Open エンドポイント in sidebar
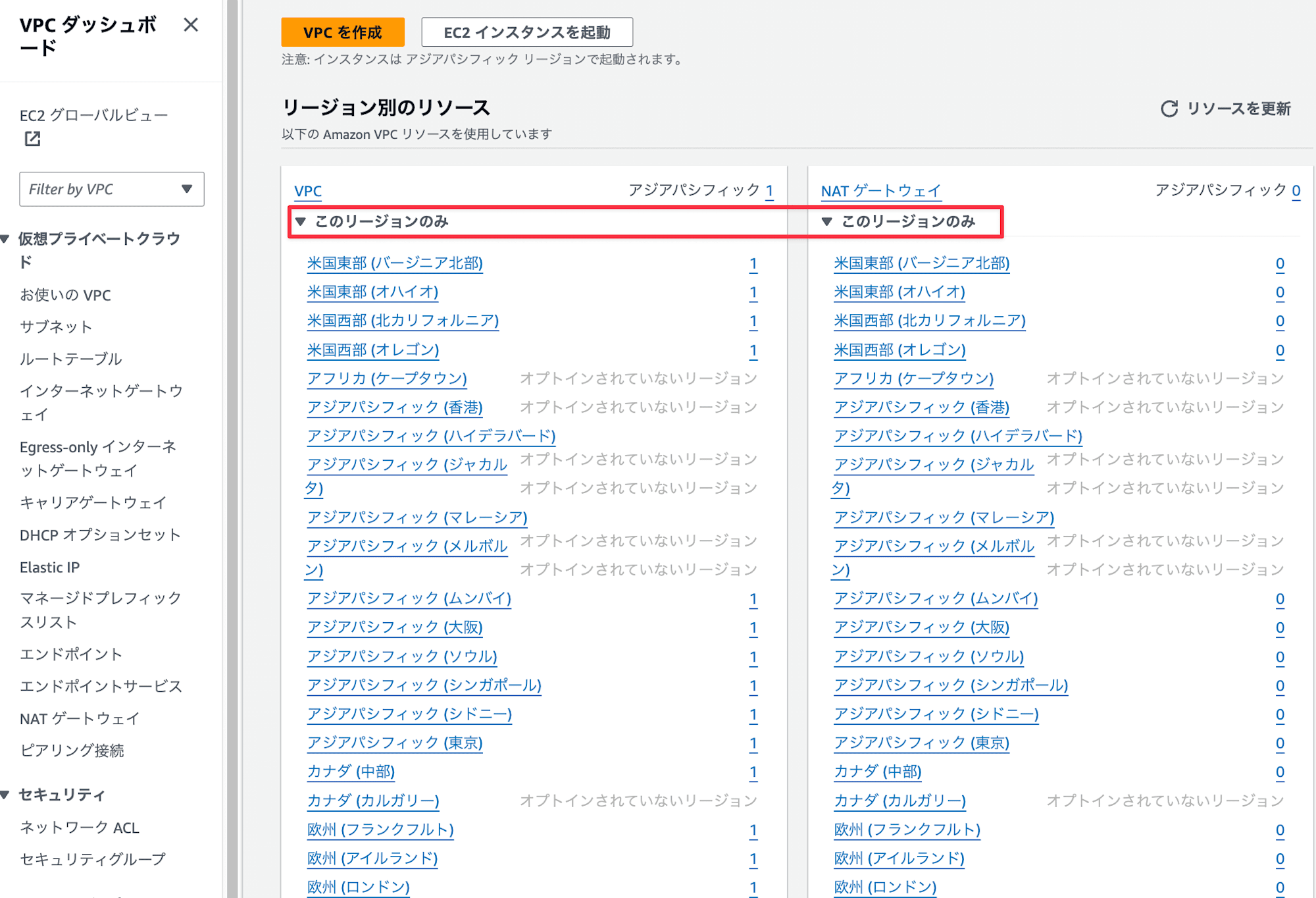 tap(71, 654)
